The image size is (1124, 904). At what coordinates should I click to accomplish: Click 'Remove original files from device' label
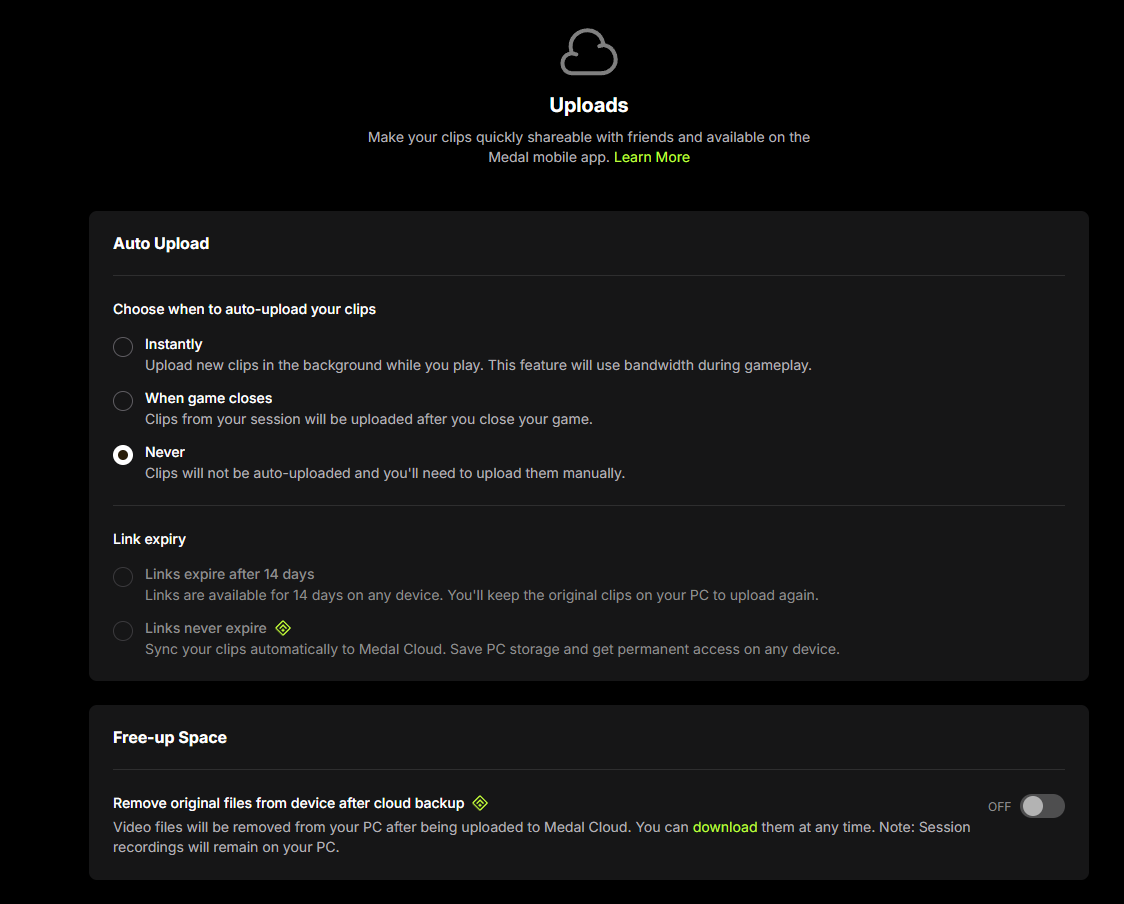289,803
